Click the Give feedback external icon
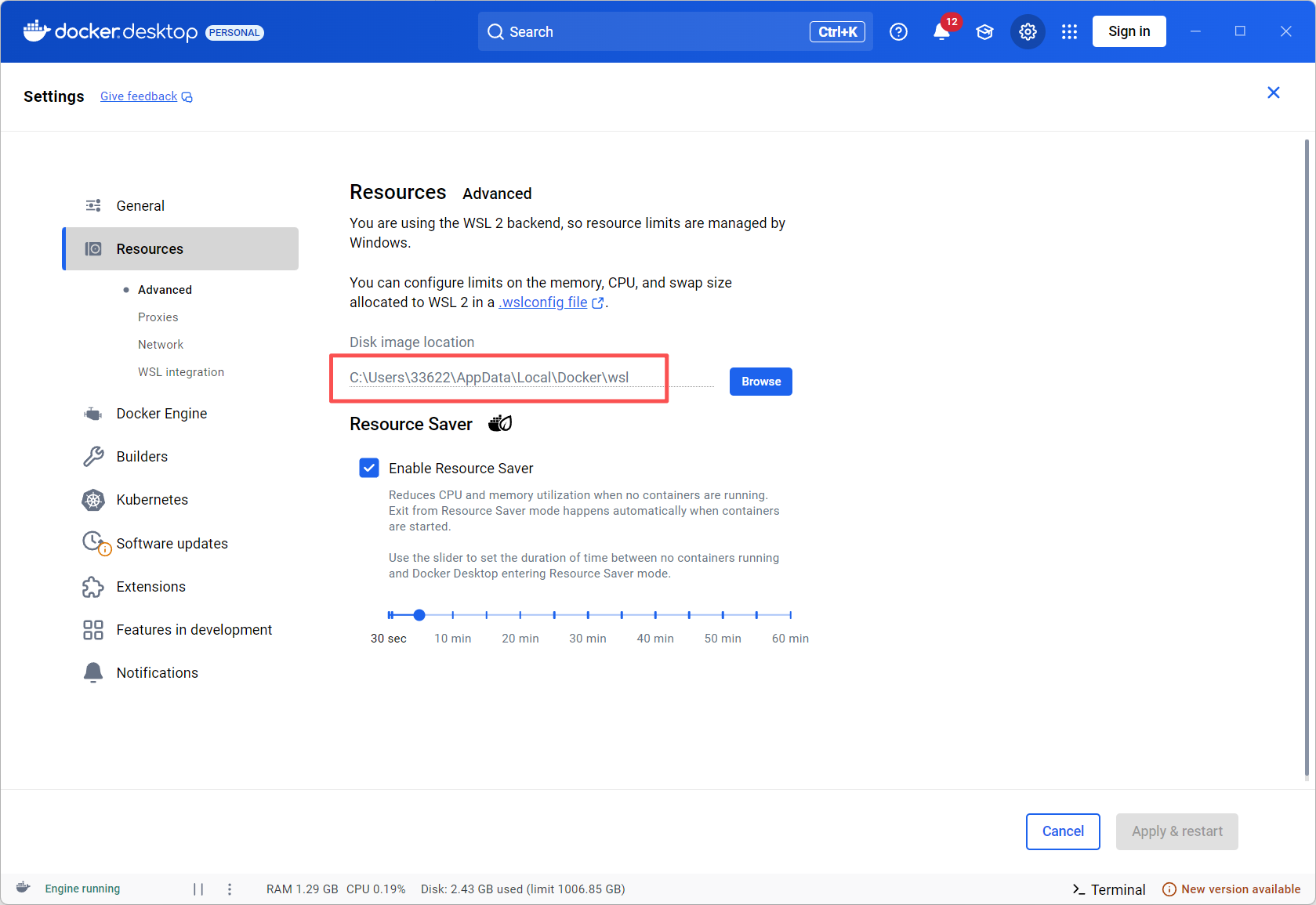This screenshot has height=905, width=1316. tap(187, 97)
